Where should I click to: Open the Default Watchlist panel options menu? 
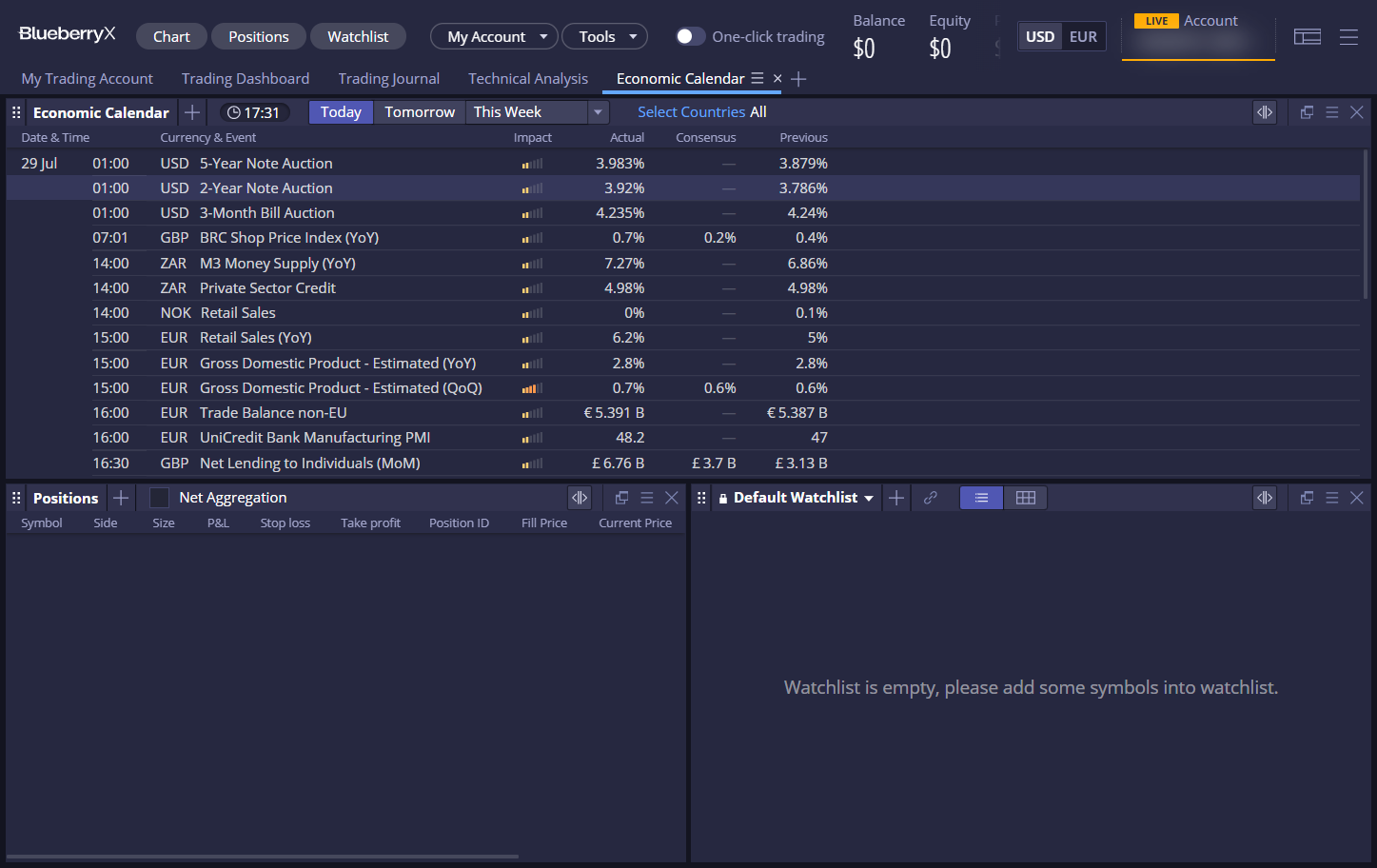coord(1332,498)
